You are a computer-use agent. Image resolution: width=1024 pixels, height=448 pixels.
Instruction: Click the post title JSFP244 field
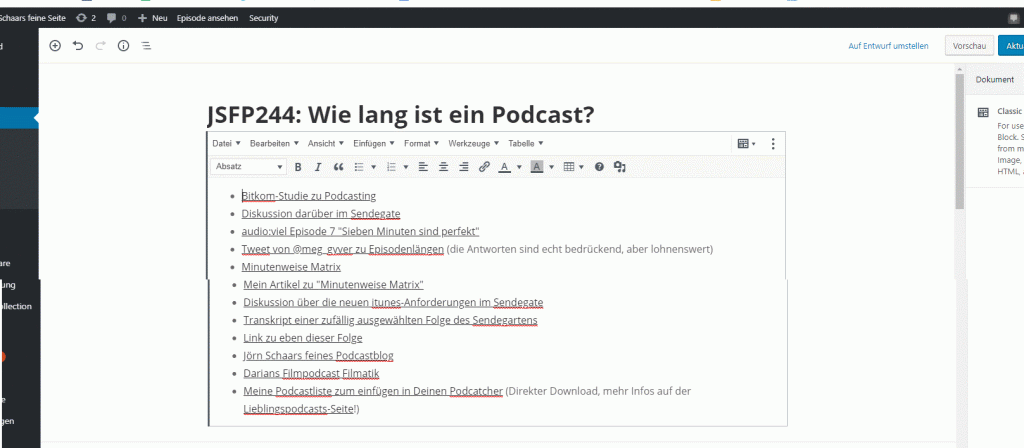pyautogui.click(x=401, y=115)
